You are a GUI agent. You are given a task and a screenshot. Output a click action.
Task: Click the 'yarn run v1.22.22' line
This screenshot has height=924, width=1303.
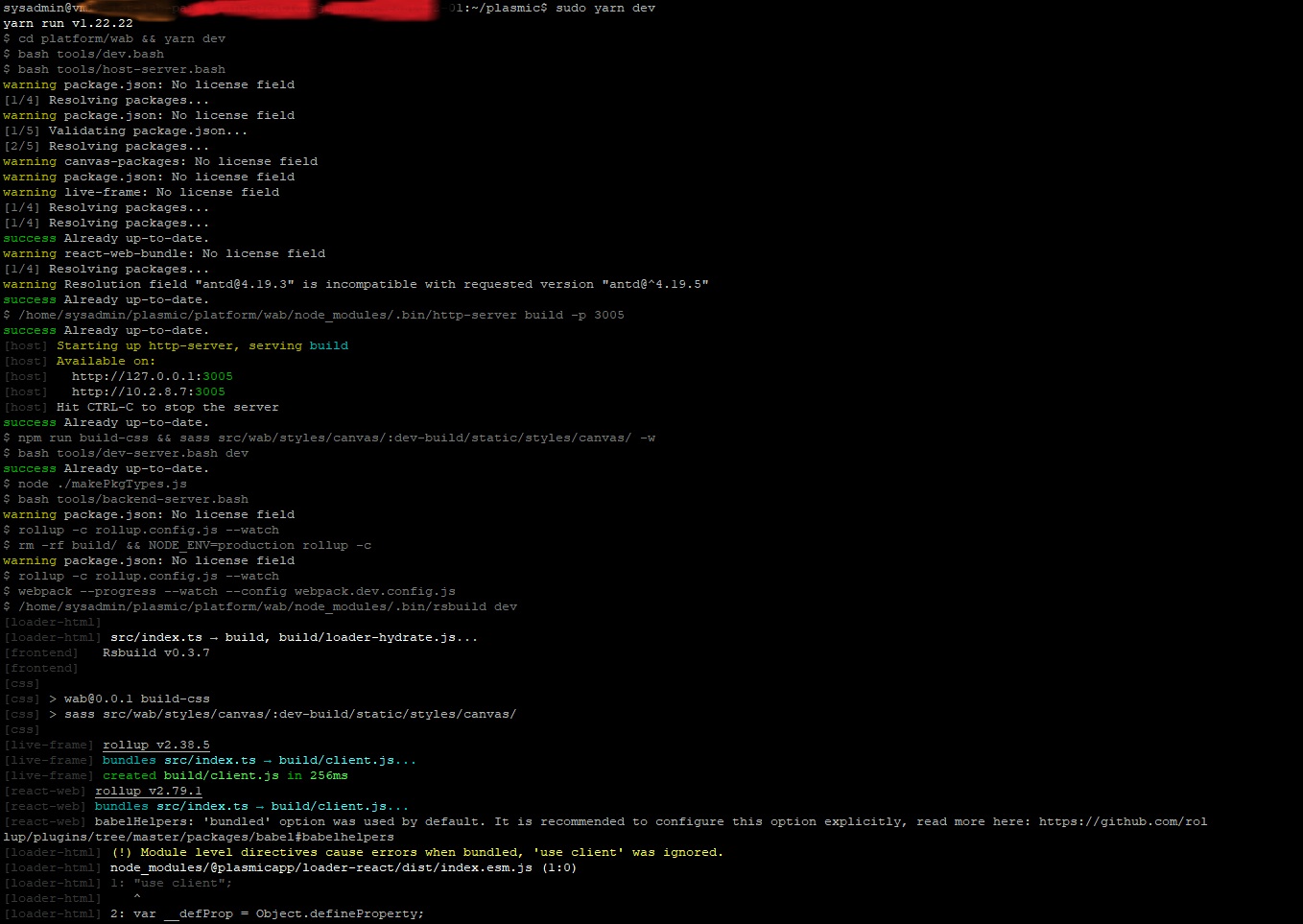(x=67, y=23)
